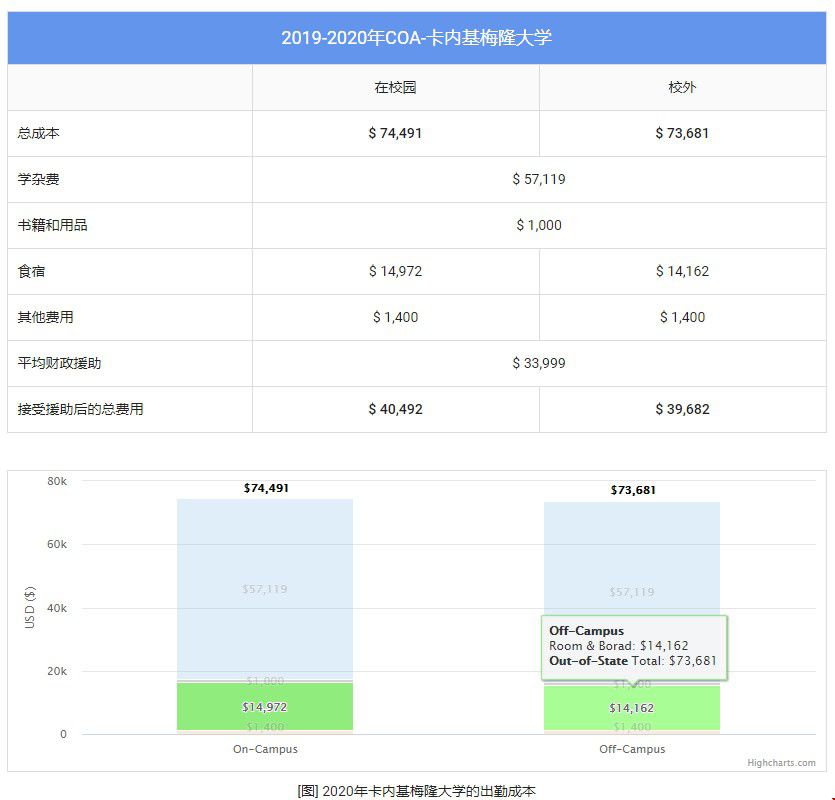Screen dimensions: 835x800
Task: Click the 80k y-axis tick label
Action: point(57,481)
